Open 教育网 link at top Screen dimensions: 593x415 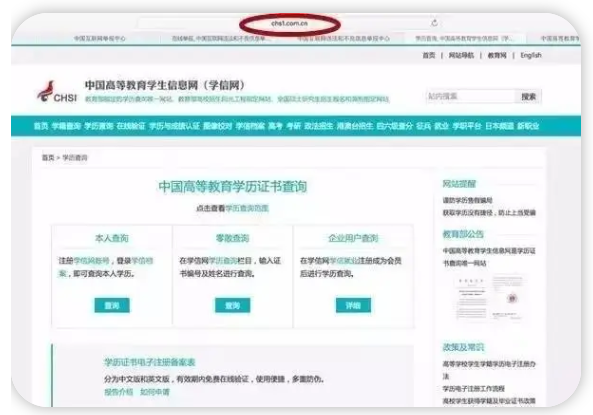pos(497,55)
